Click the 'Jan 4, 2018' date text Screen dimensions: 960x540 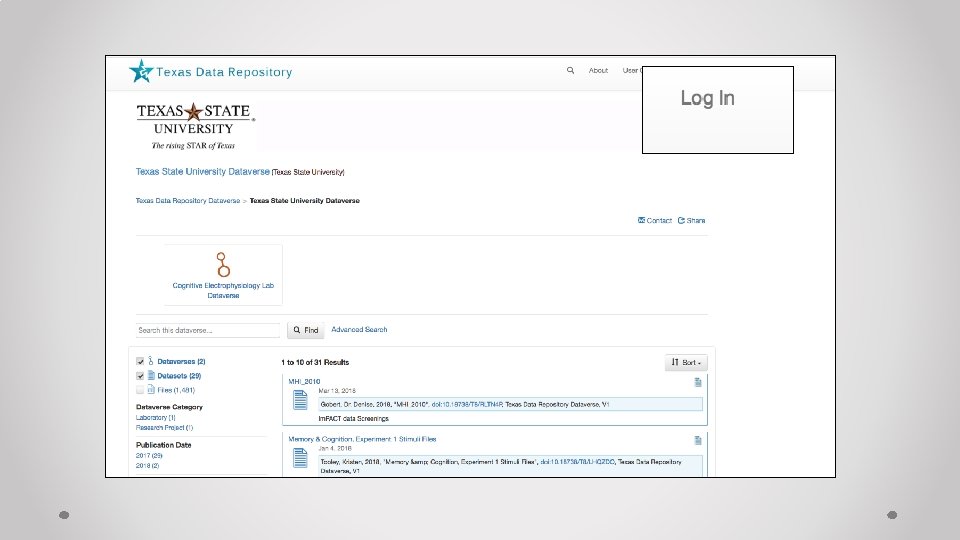(x=335, y=448)
